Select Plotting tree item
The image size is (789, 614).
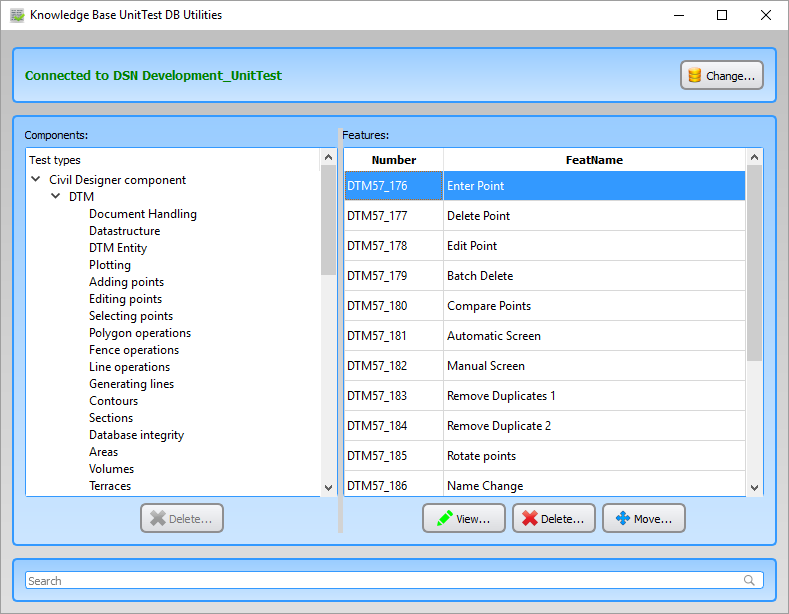(x=110, y=265)
